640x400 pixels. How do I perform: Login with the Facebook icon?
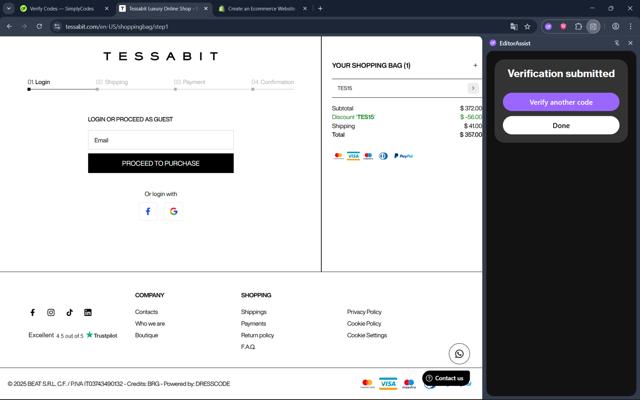pos(148,211)
